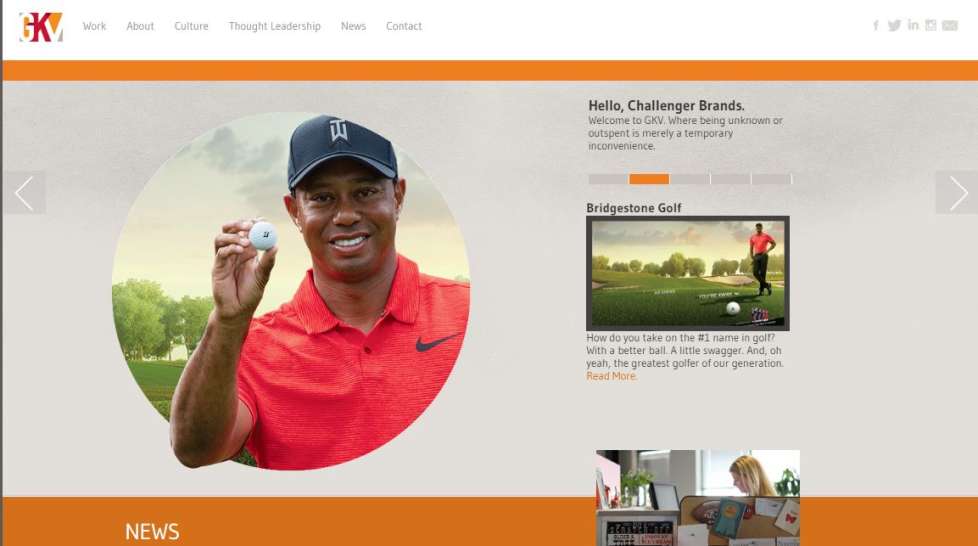
Task: Open the Bridgestone Golf video thumbnail
Action: pos(687,273)
